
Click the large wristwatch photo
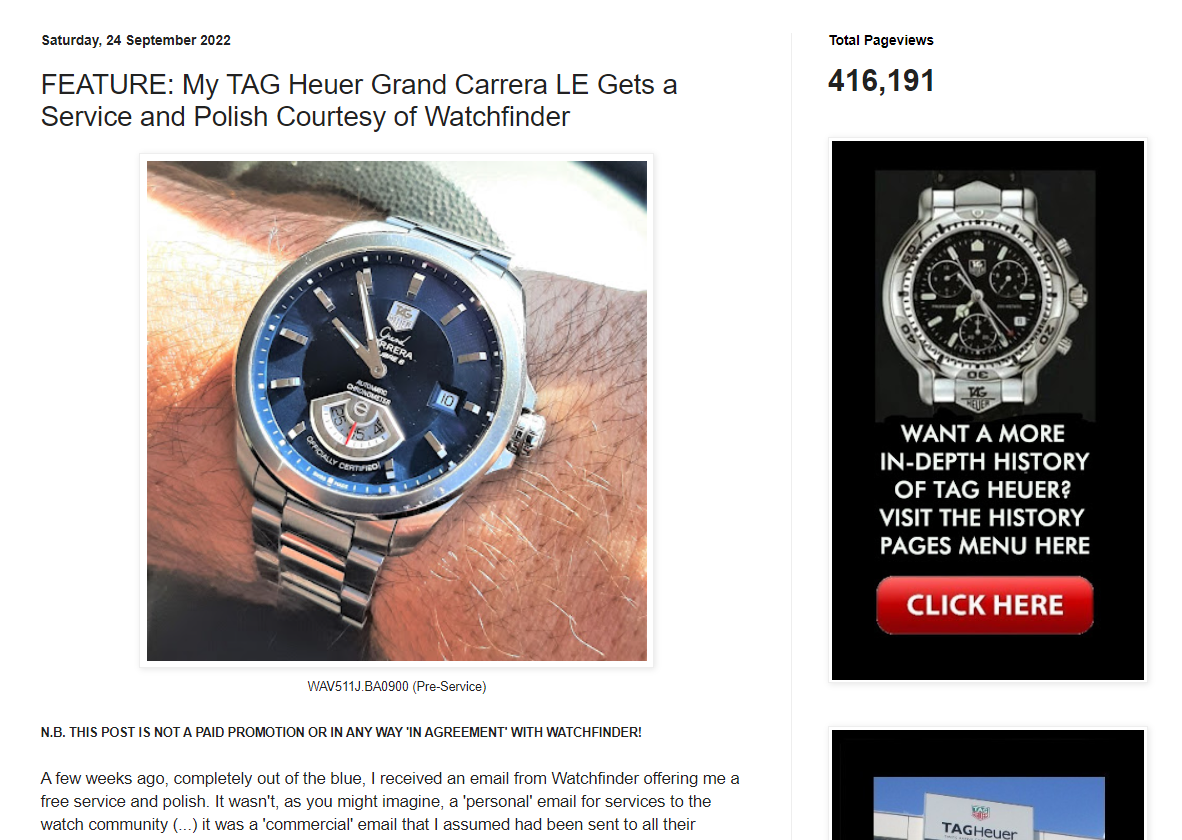[397, 411]
